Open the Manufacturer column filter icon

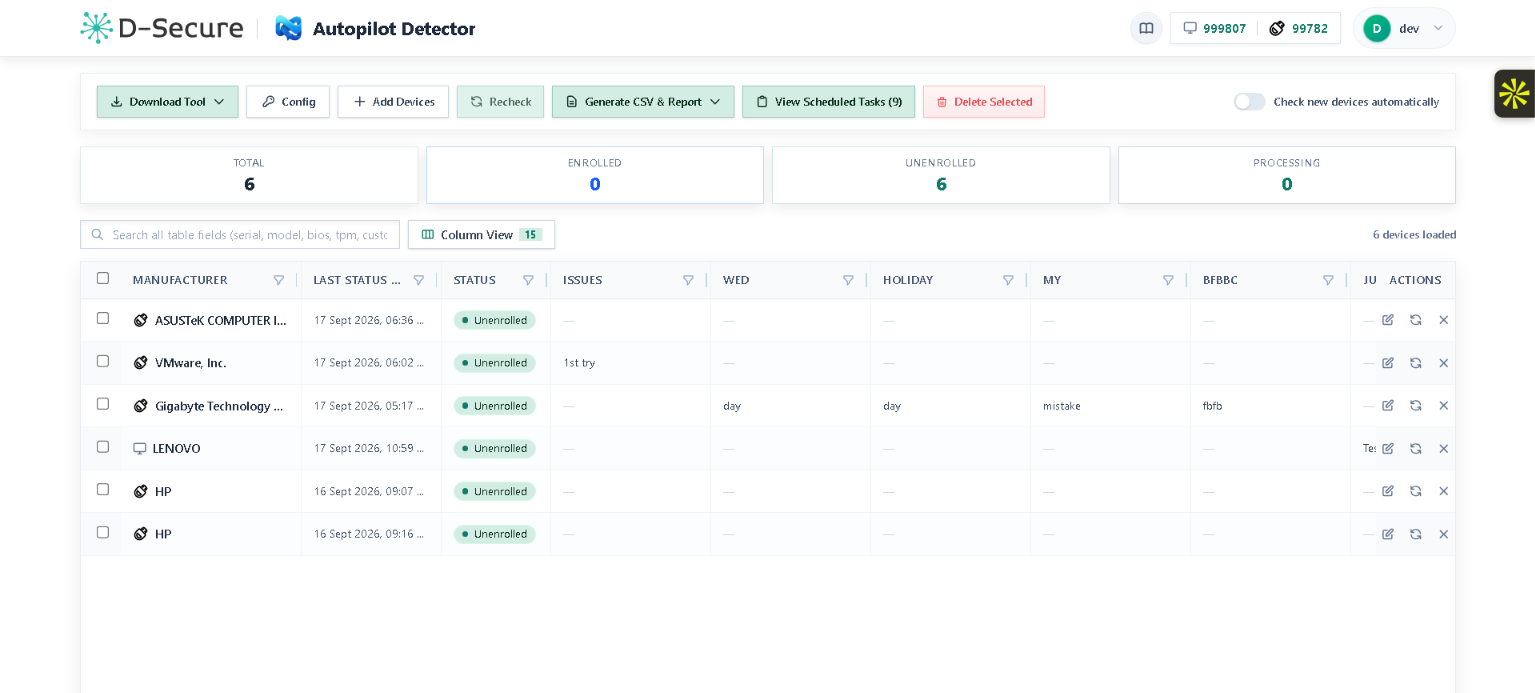point(279,280)
